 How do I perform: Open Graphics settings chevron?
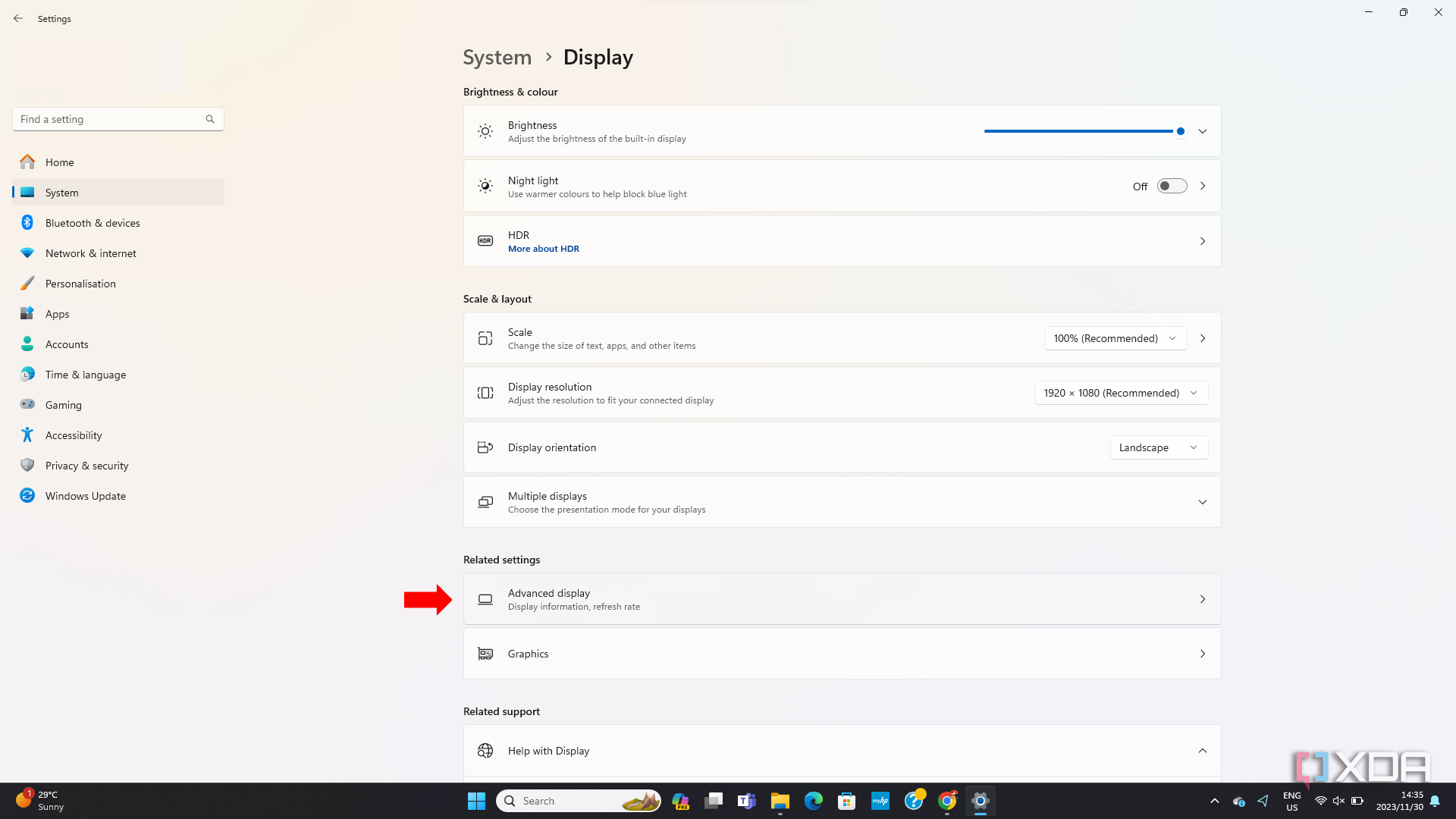click(x=1203, y=654)
